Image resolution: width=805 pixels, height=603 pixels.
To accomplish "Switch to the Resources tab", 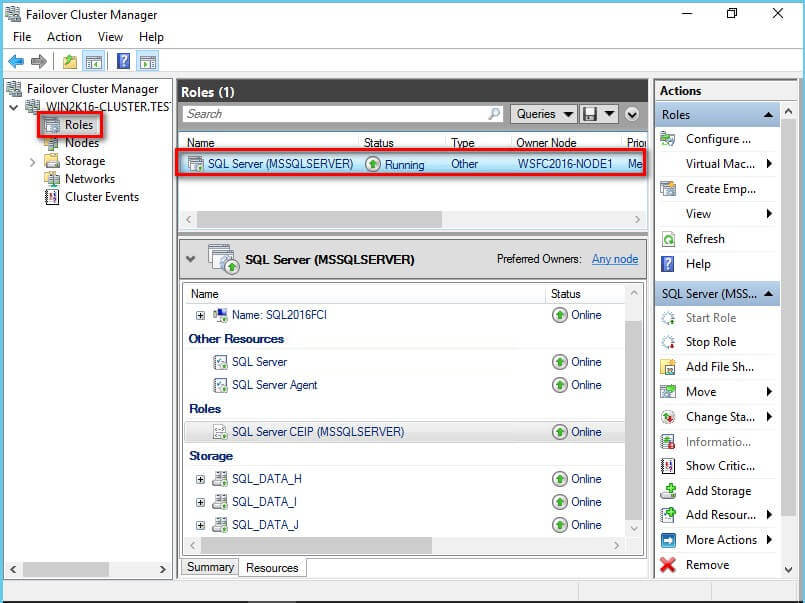I will tap(272, 567).
